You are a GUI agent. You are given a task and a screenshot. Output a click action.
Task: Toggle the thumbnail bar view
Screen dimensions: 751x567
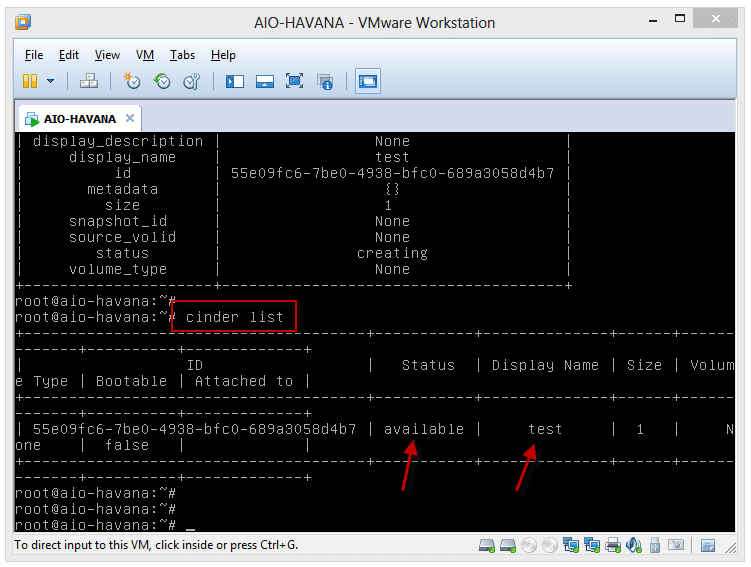tap(265, 81)
